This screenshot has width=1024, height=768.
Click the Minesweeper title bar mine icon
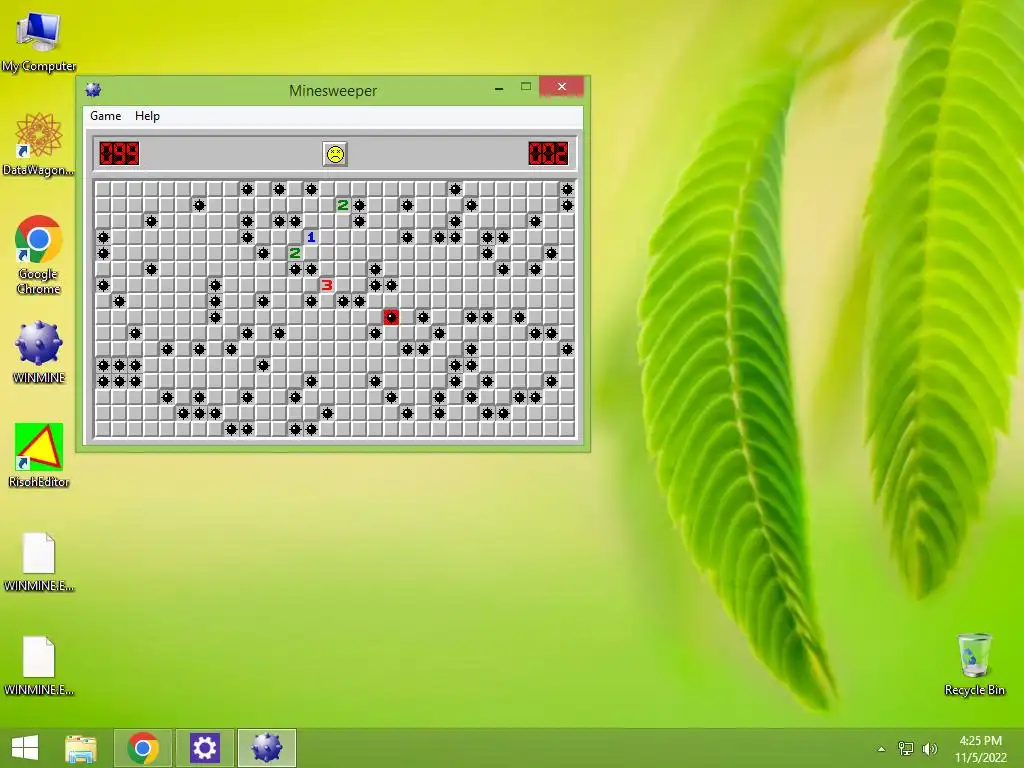(93, 90)
